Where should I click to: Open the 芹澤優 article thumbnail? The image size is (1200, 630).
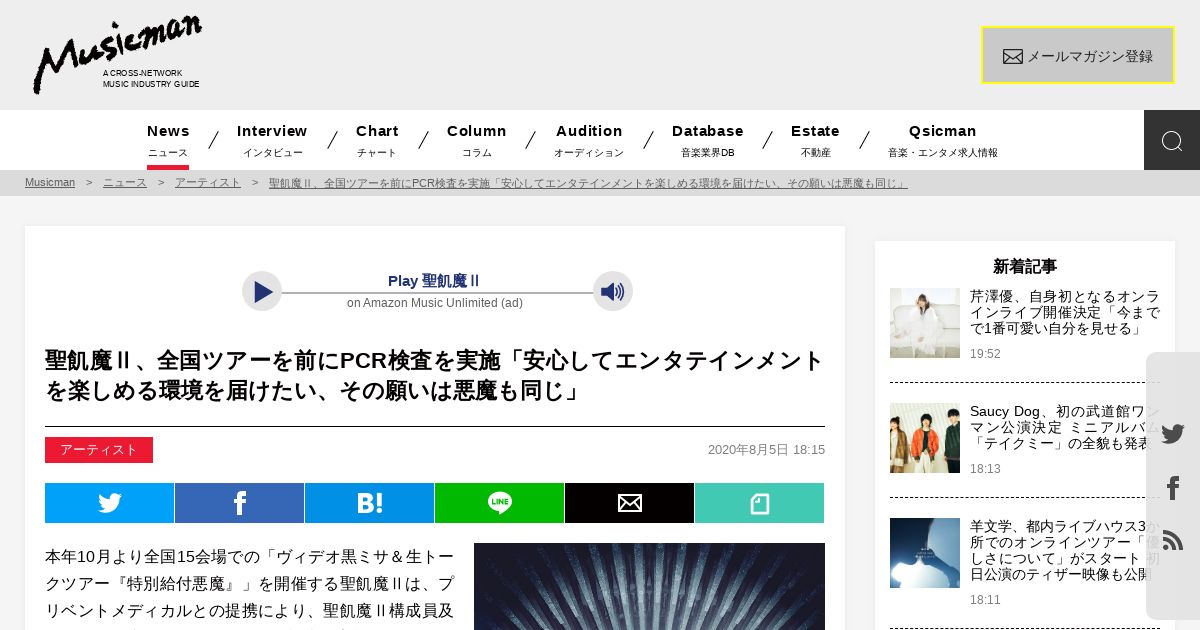pos(925,323)
